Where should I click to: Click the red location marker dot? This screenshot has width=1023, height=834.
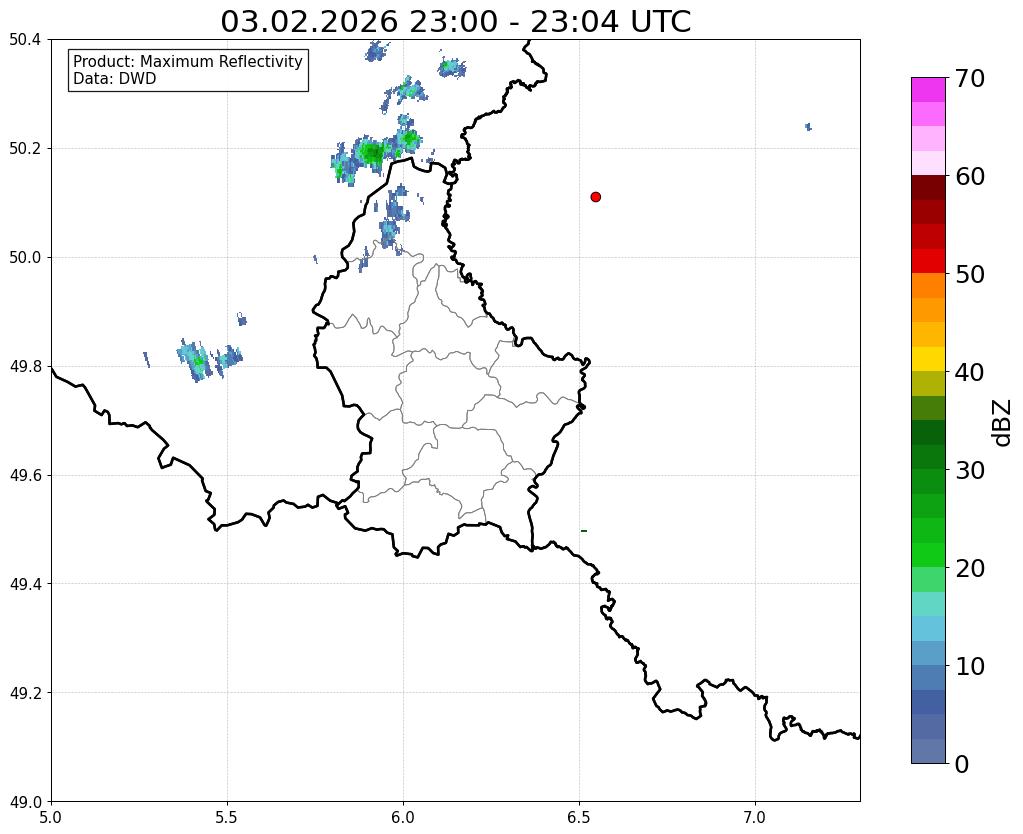595,196
